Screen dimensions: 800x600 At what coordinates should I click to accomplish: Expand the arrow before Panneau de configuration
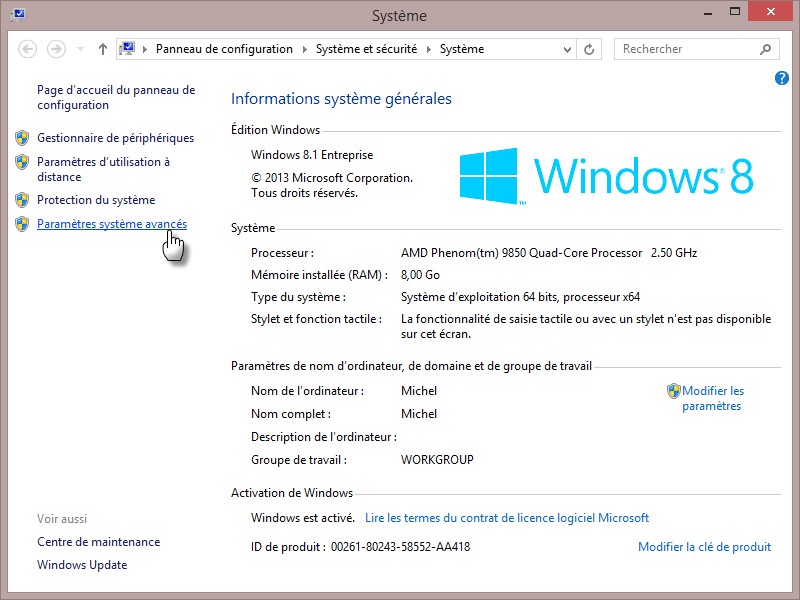[145, 49]
